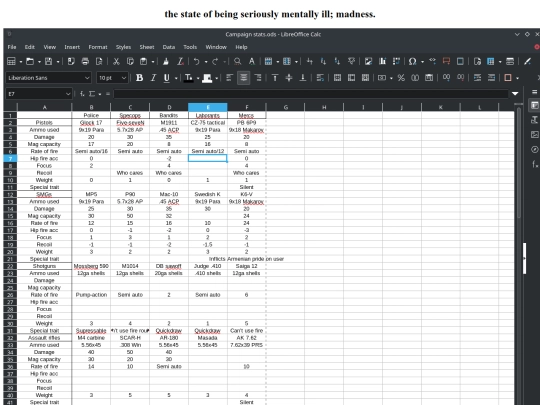The image size is (540, 405).
Task: Open the Data menu
Action: click(x=169, y=47)
